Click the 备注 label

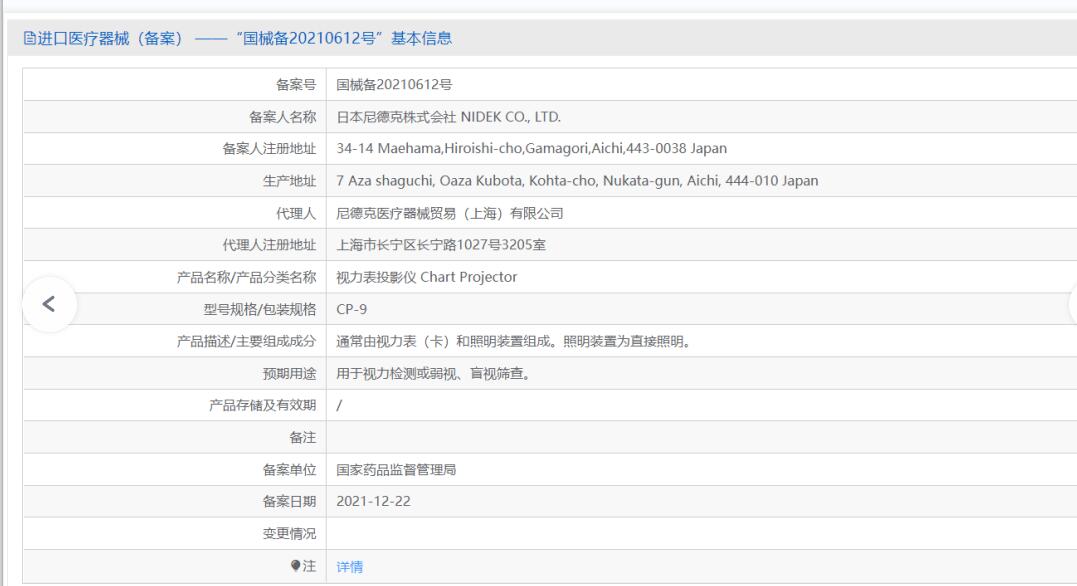pos(303,438)
